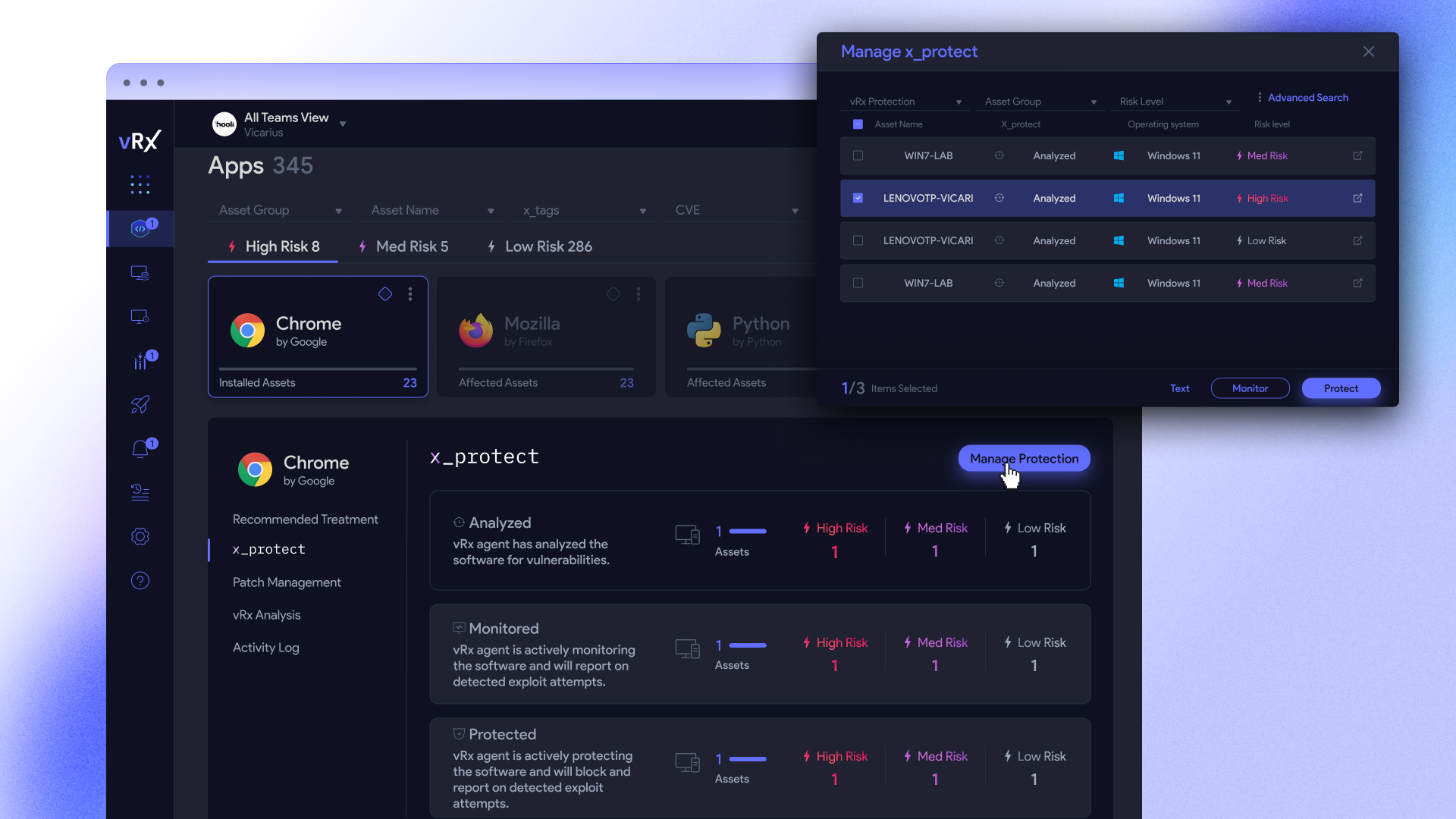
Task: Open Patch Management in Chrome menu
Action: 287,582
